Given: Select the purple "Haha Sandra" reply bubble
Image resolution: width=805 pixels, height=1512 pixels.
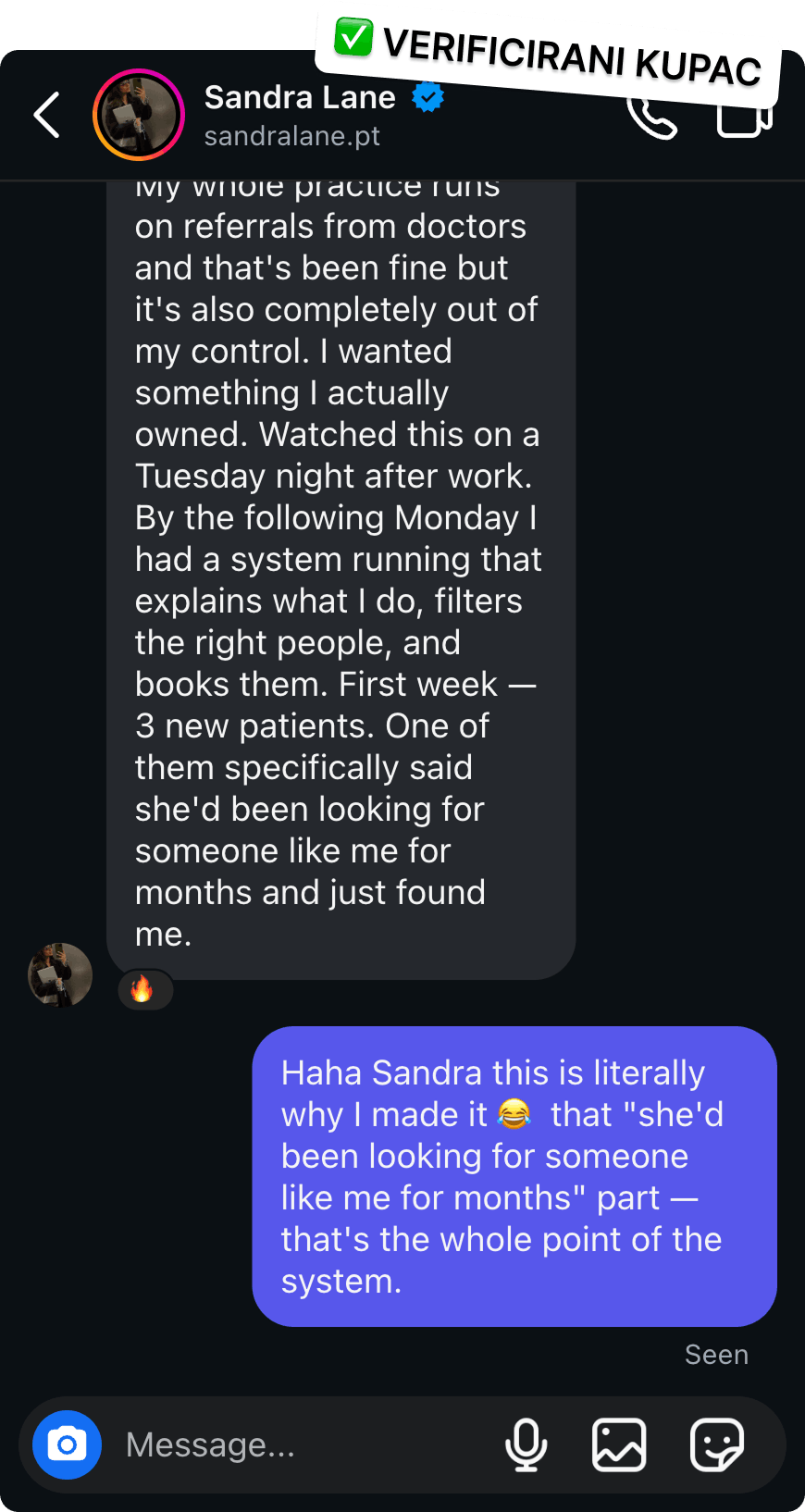Looking at the screenshot, I should click(514, 1176).
